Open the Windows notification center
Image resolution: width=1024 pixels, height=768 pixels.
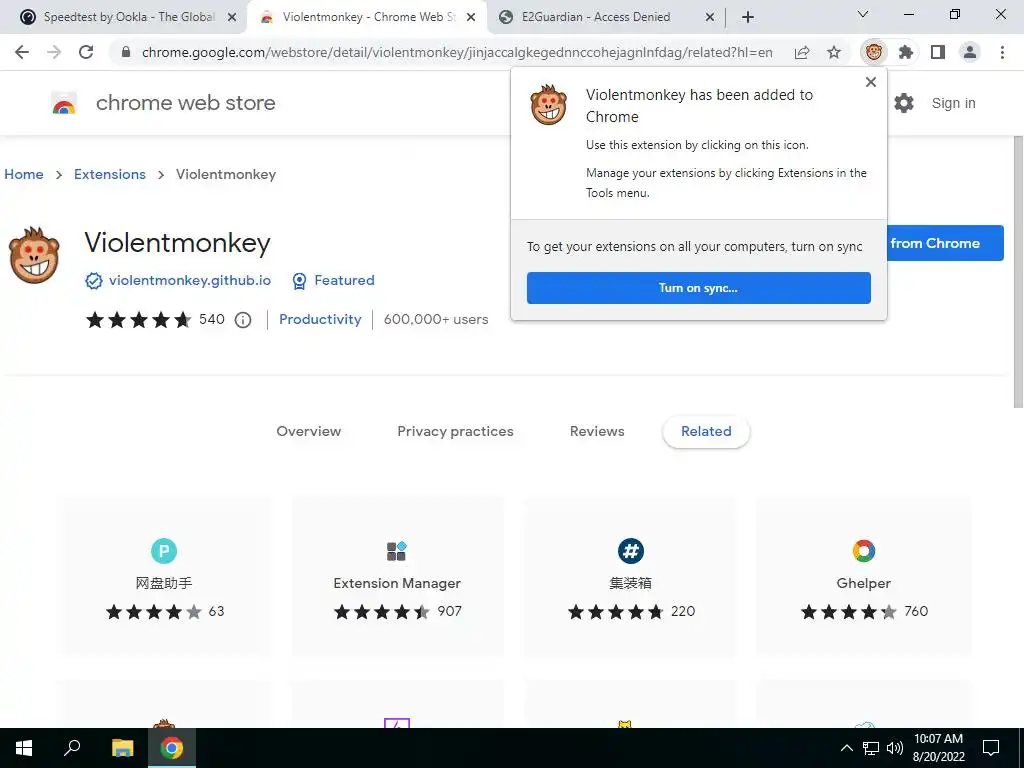[x=991, y=748]
